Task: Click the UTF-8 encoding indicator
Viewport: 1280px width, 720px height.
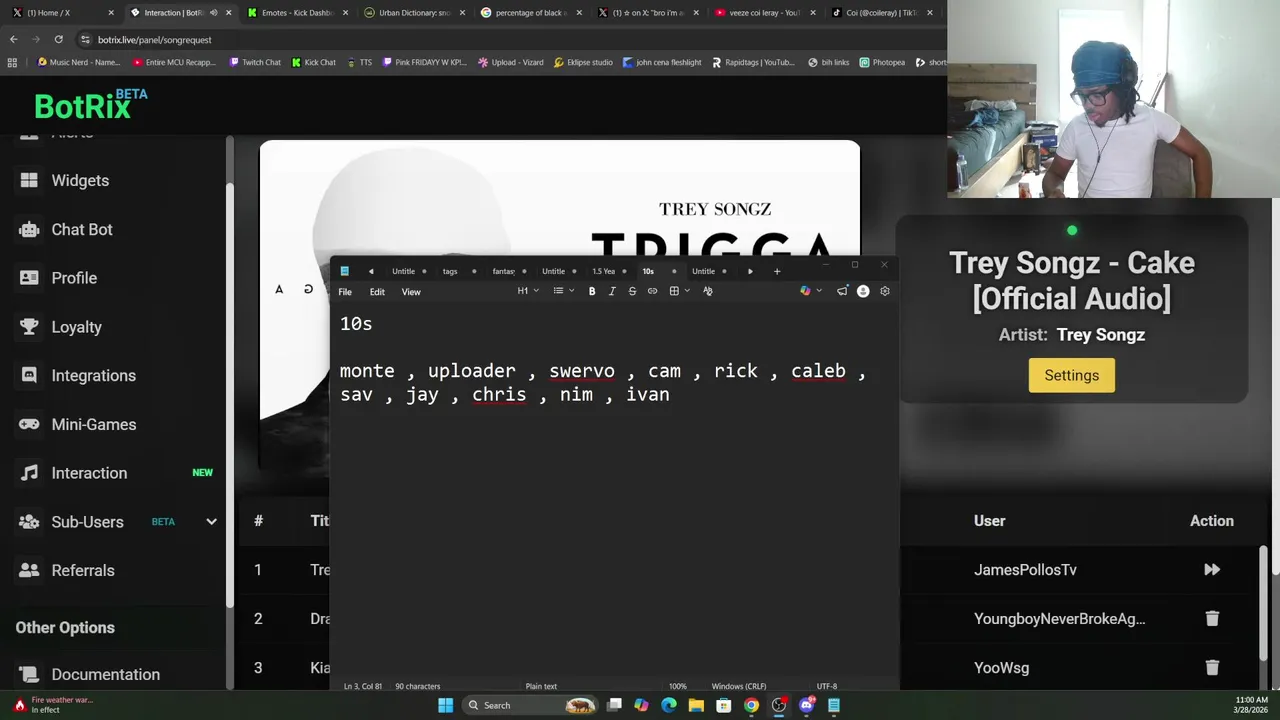Action: [827, 686]
